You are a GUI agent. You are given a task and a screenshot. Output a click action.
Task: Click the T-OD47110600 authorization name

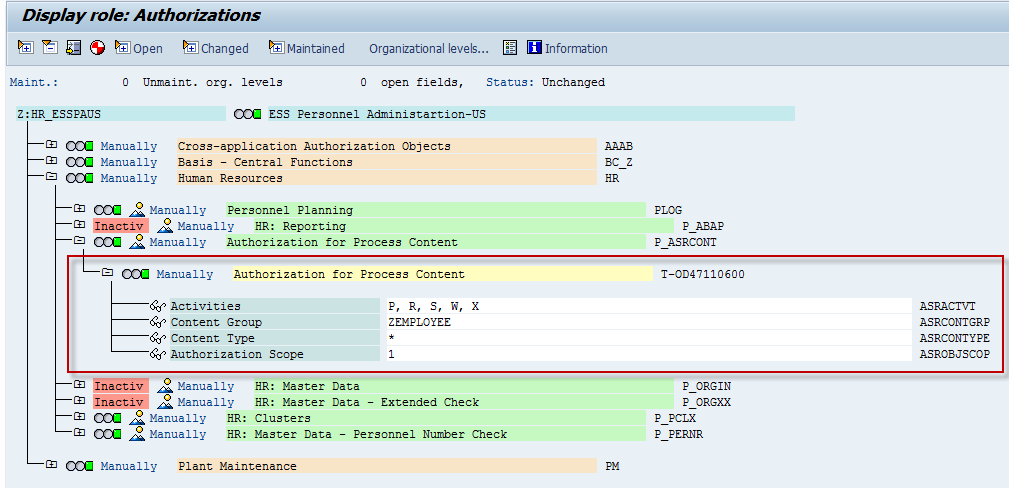703,274
